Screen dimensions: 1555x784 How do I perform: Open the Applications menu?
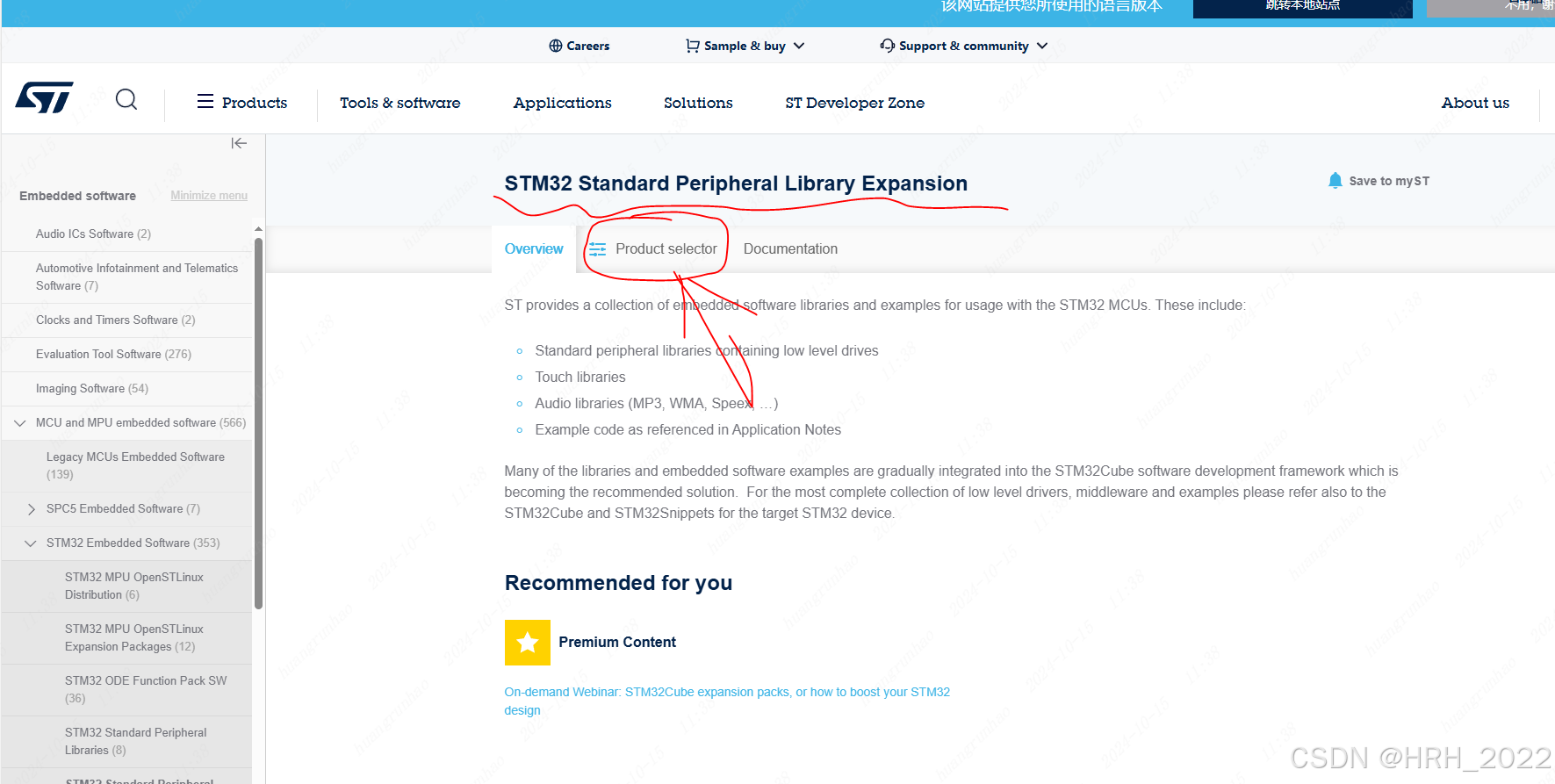tap(563, 103)
